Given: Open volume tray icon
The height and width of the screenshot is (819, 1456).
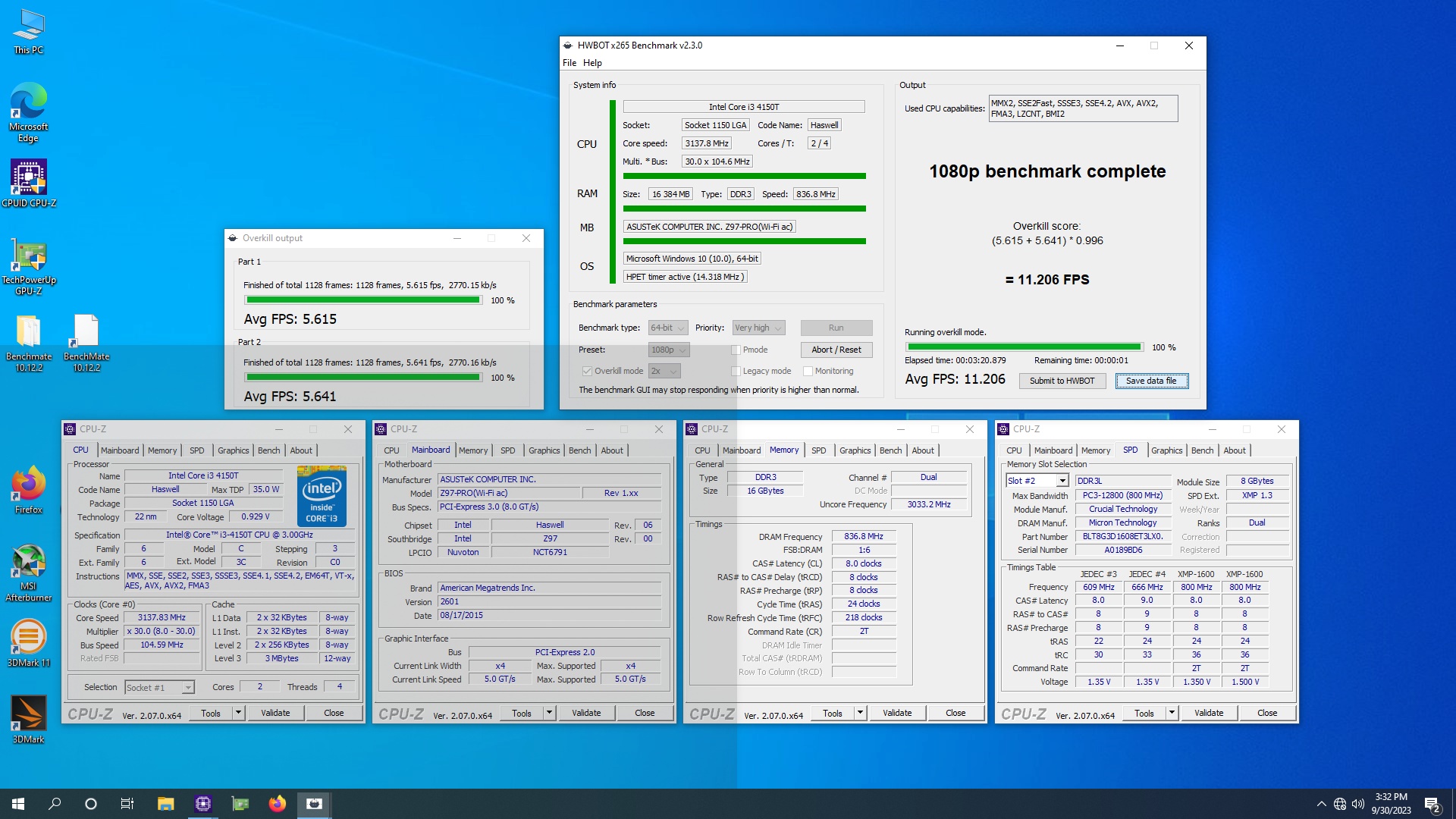Looking at the screenshot, I should (x=1358, y=804).
